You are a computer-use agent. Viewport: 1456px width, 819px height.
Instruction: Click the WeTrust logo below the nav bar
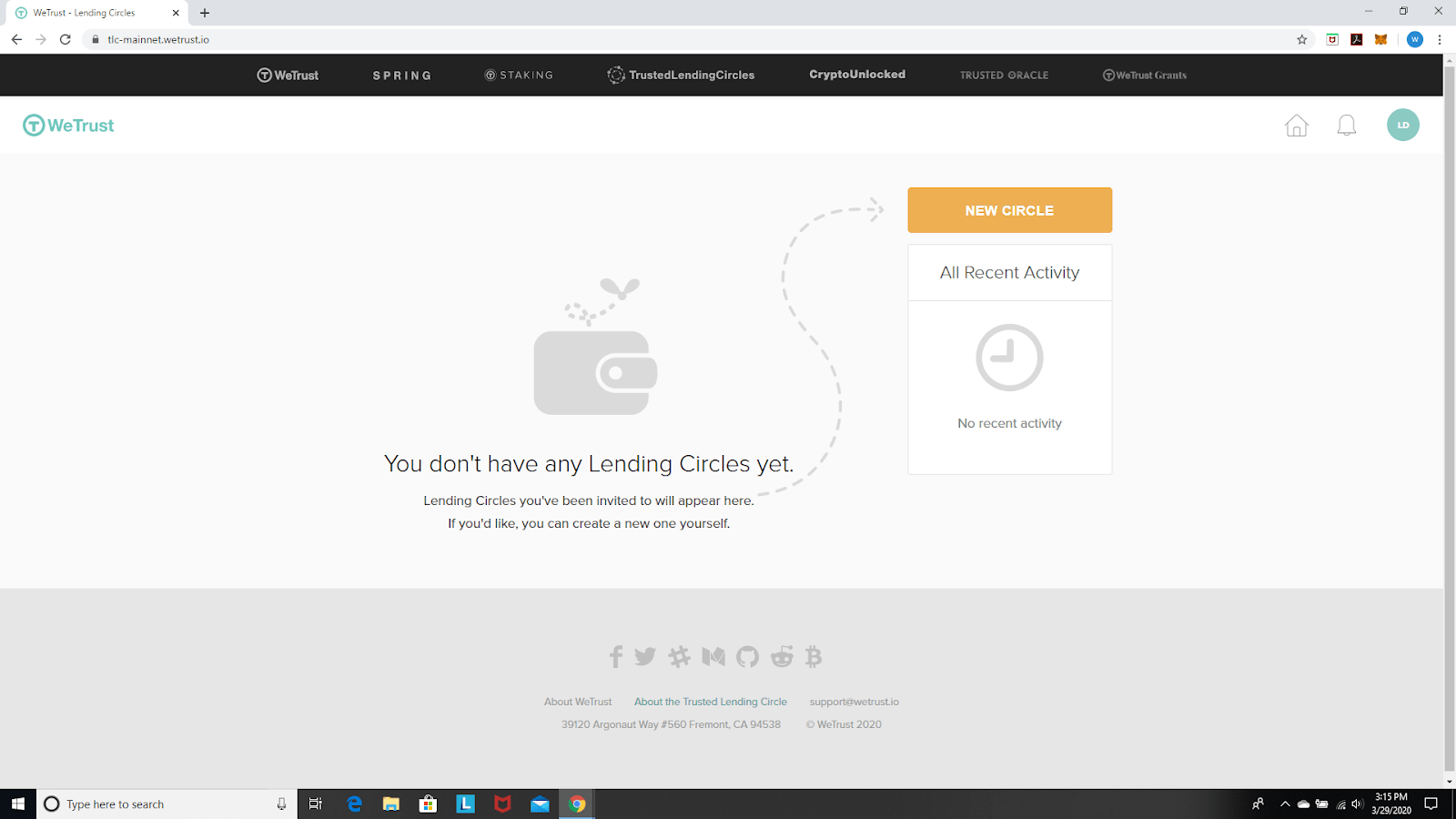pos(68,126)
